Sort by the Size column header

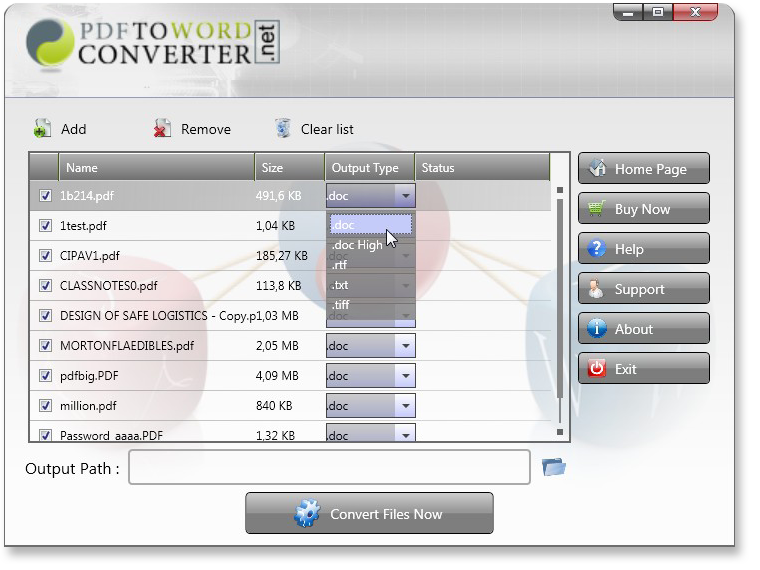[x=289, y=168]
